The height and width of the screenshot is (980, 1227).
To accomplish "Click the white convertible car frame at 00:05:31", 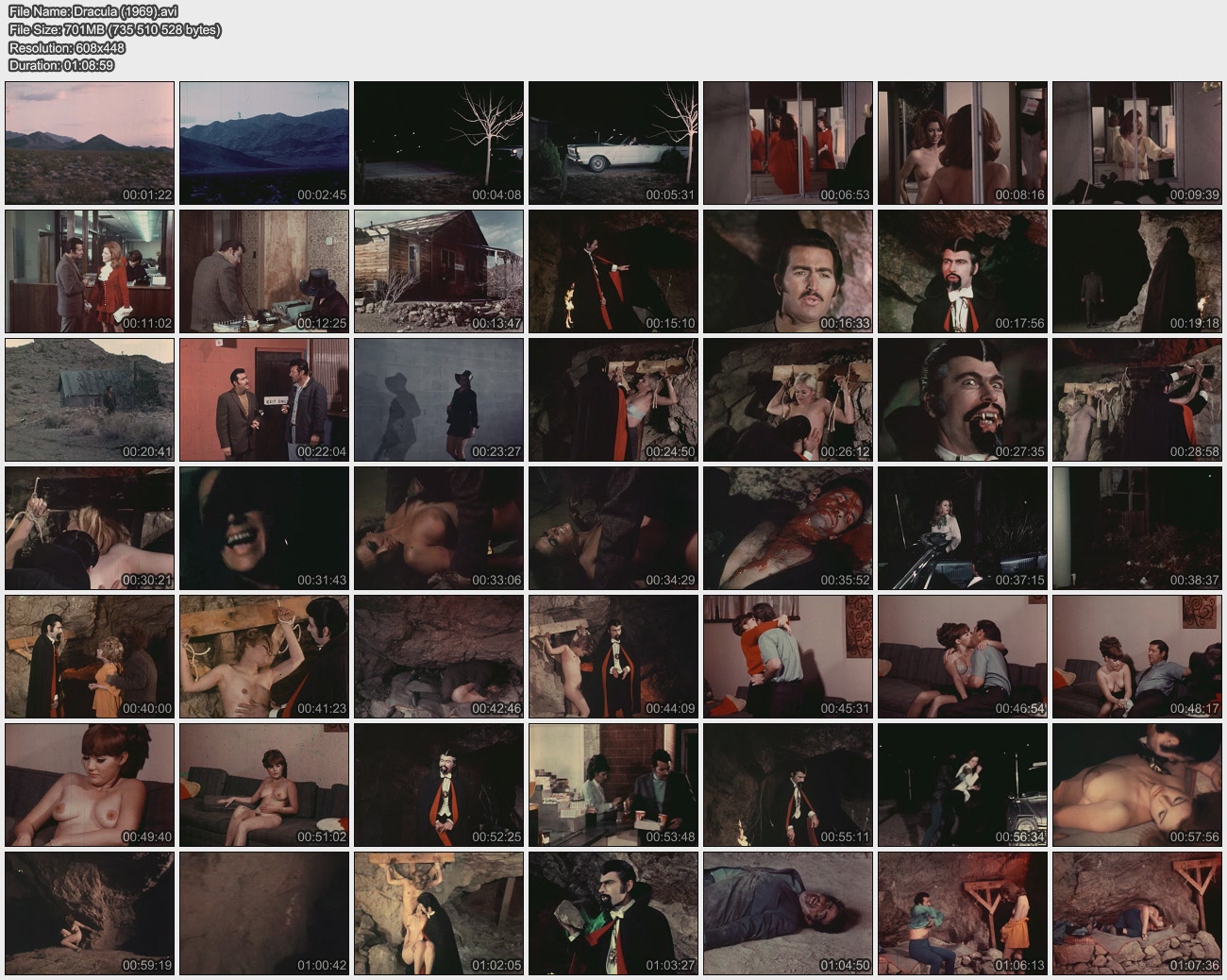I will 613,143.
